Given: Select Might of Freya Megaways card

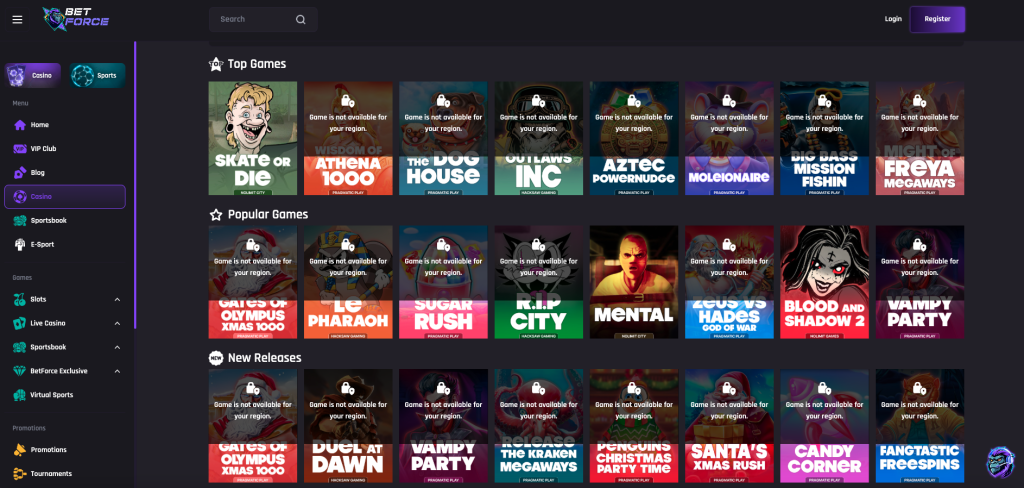Looking at the screenshot, I should pyautogui.click(x=920, y=138).
